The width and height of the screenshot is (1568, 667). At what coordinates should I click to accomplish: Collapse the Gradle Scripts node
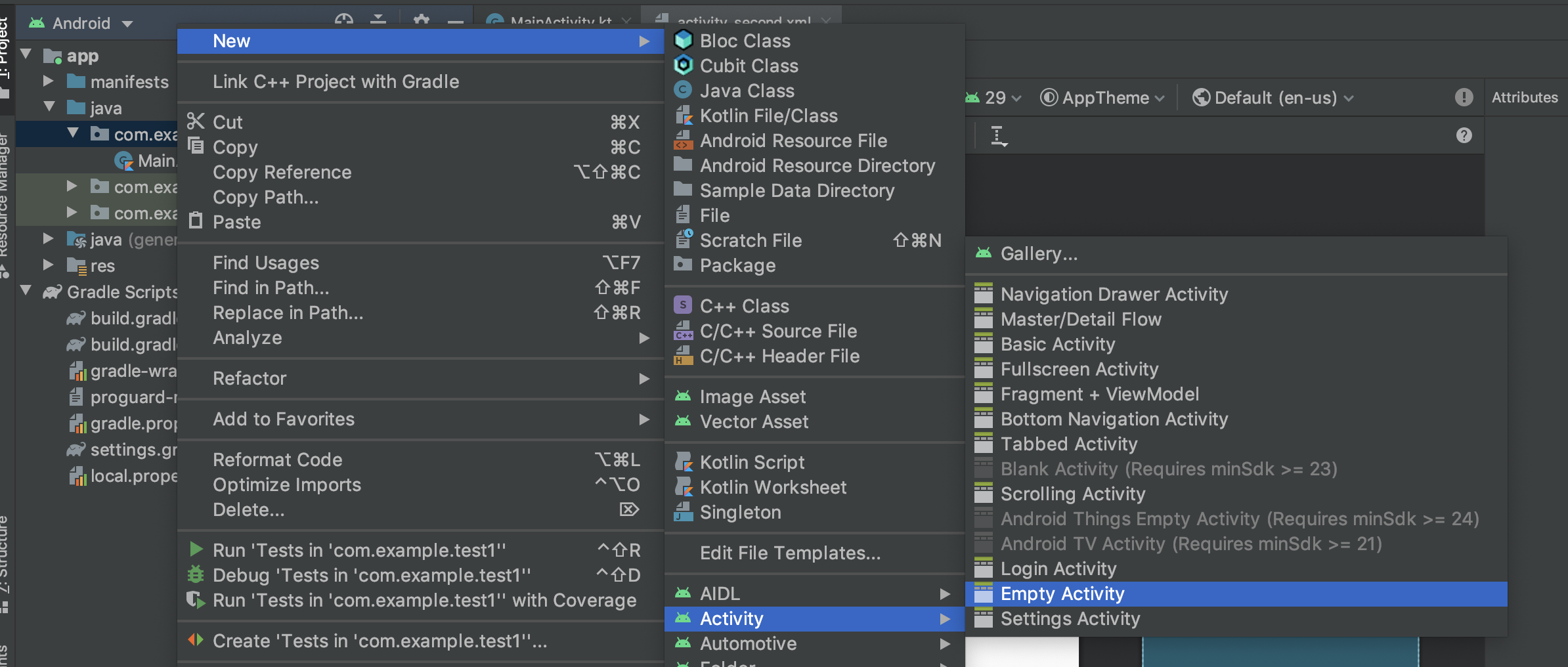click(x=26, y=291)
